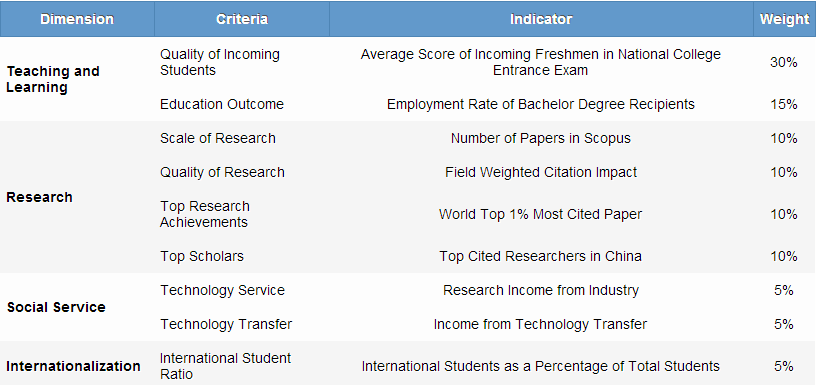Click the International Student Ratio criteria
Viewport: 816px width, 385px height.
click(x=225, y=366)
